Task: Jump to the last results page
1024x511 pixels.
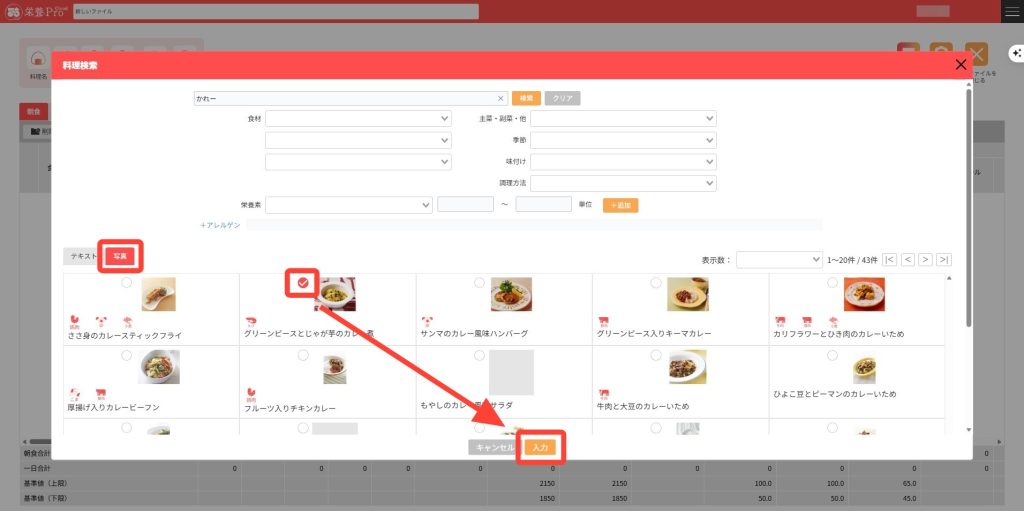Action: click(x=943, y=260)
